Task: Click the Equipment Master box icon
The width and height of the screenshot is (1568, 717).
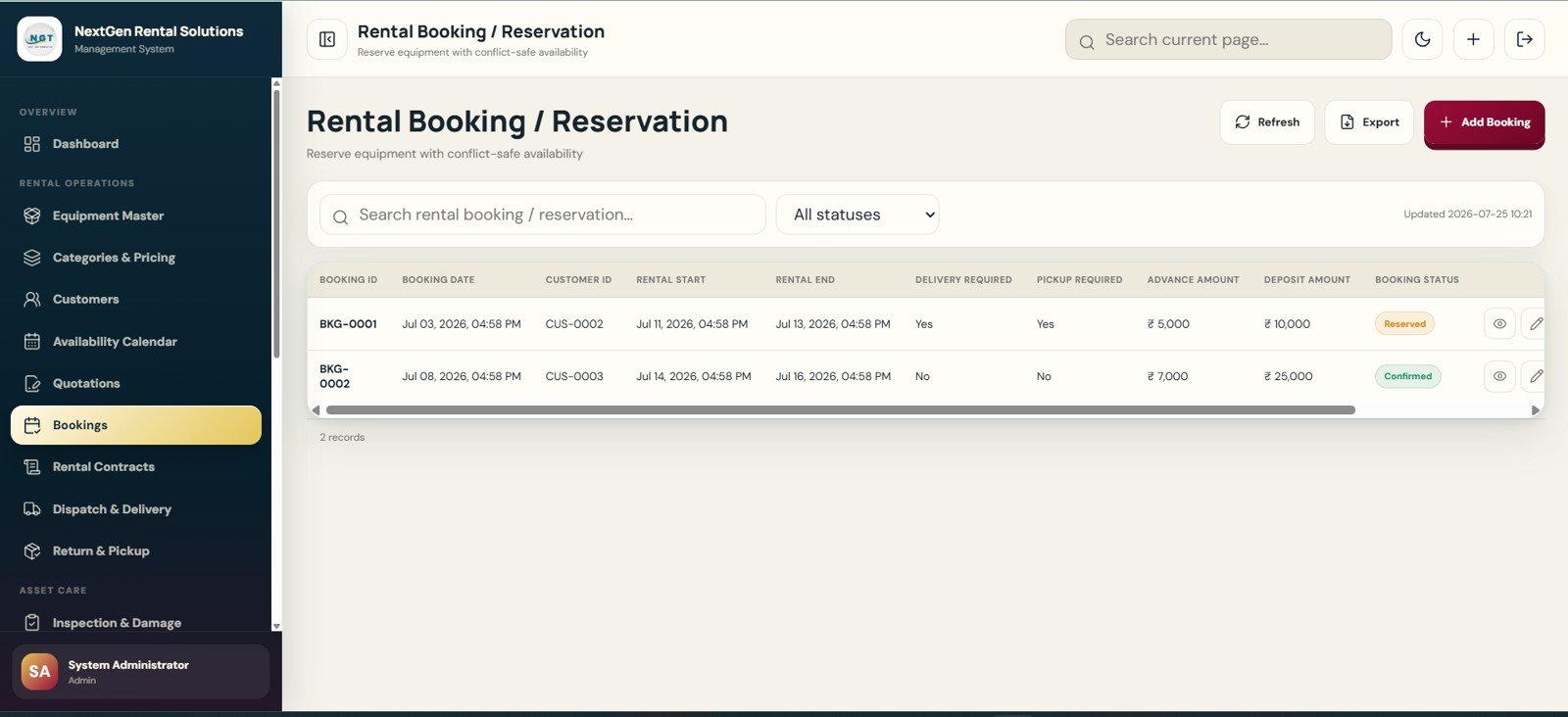Action: (x=32, y=215)
